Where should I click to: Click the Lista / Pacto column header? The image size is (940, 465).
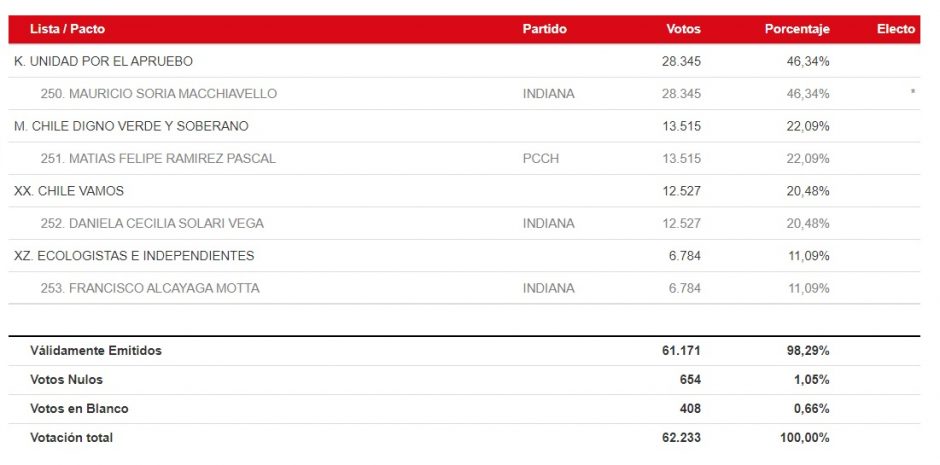click(67, 29)
